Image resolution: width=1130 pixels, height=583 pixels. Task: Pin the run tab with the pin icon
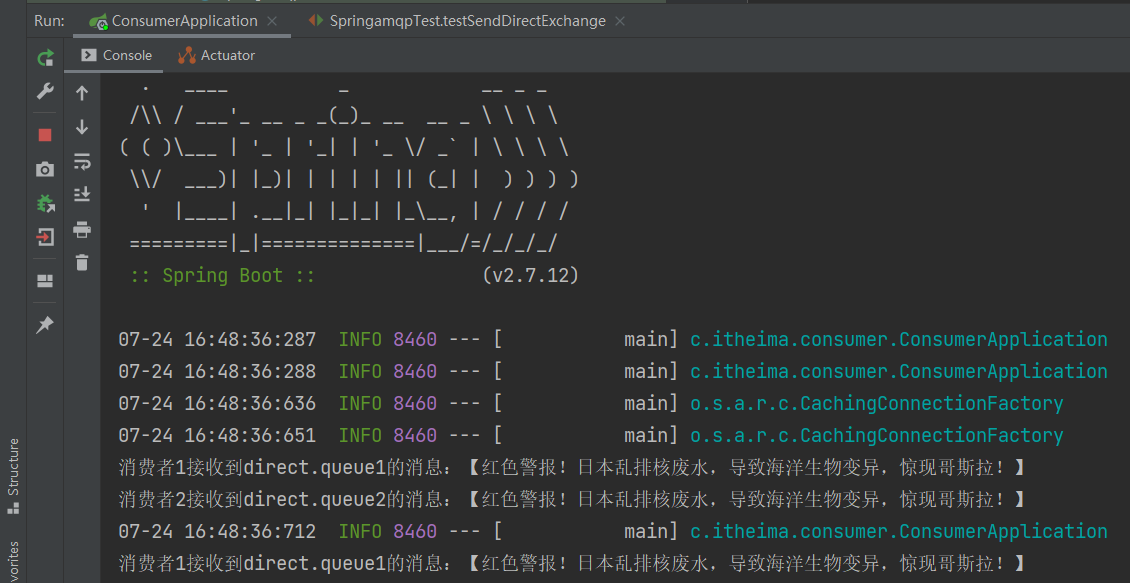point(45,324)
